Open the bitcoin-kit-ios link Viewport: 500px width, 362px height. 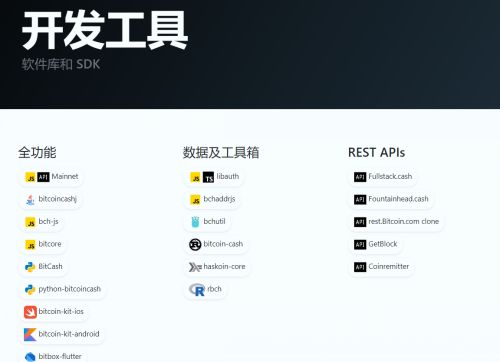[61, 311]
